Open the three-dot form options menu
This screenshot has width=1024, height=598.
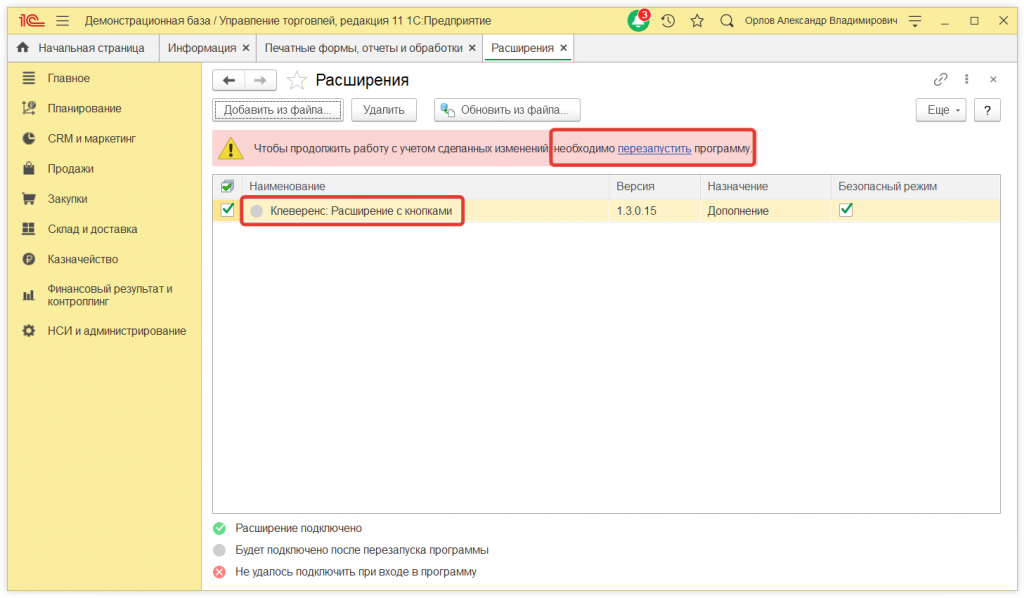click(x=967, y=80)
